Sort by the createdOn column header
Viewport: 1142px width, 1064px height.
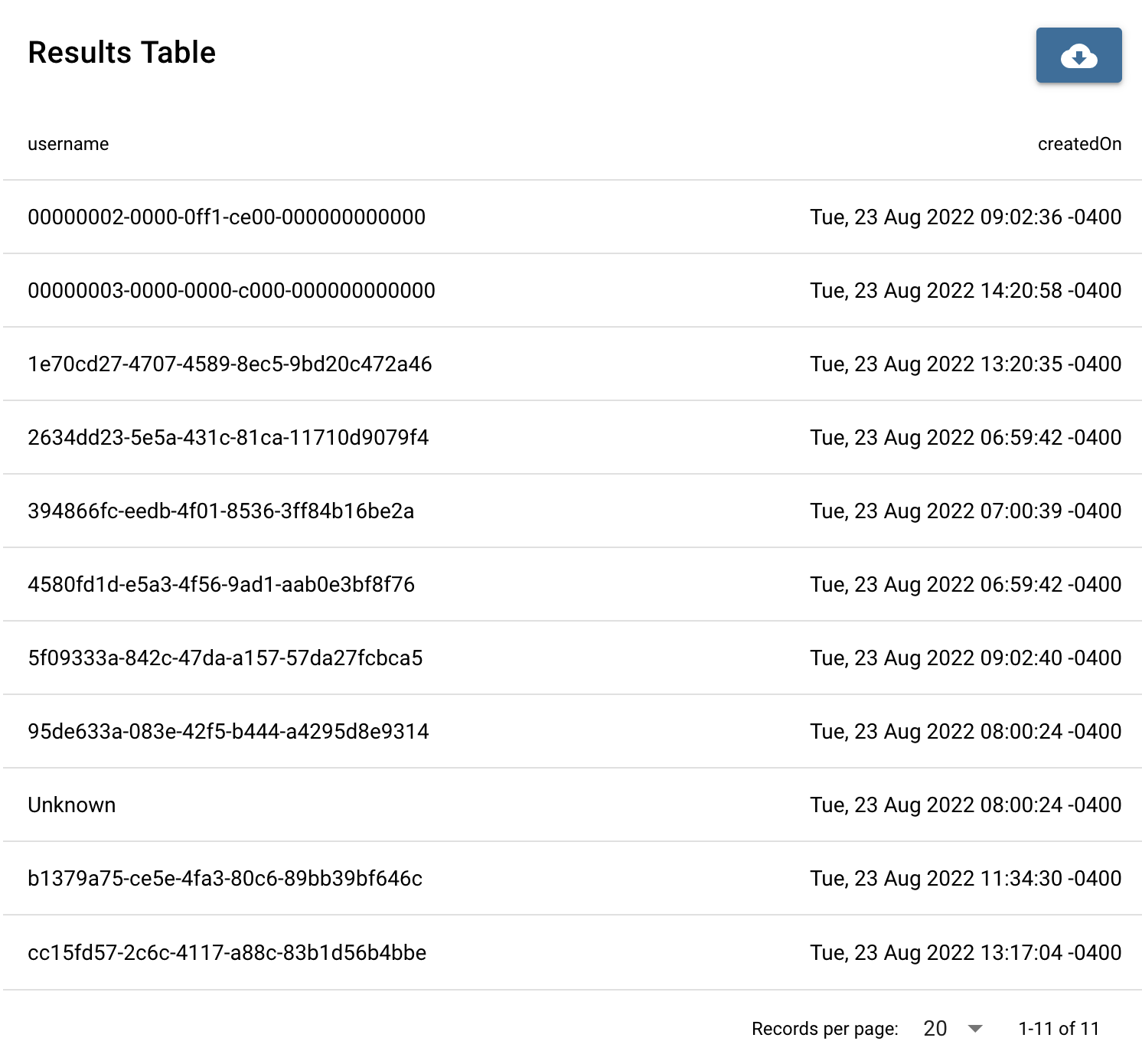[x=1079, y=144]
